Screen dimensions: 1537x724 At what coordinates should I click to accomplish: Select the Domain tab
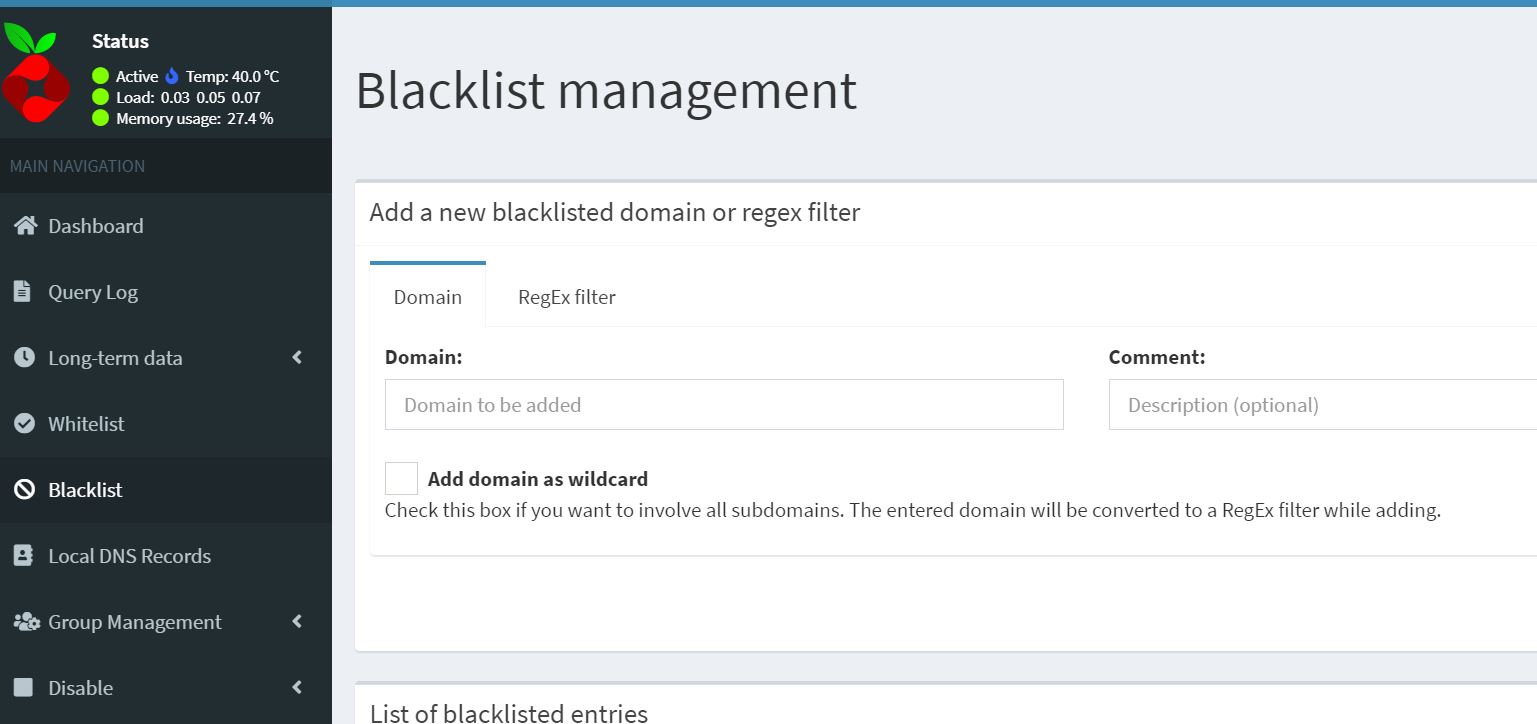click(428, 296)
